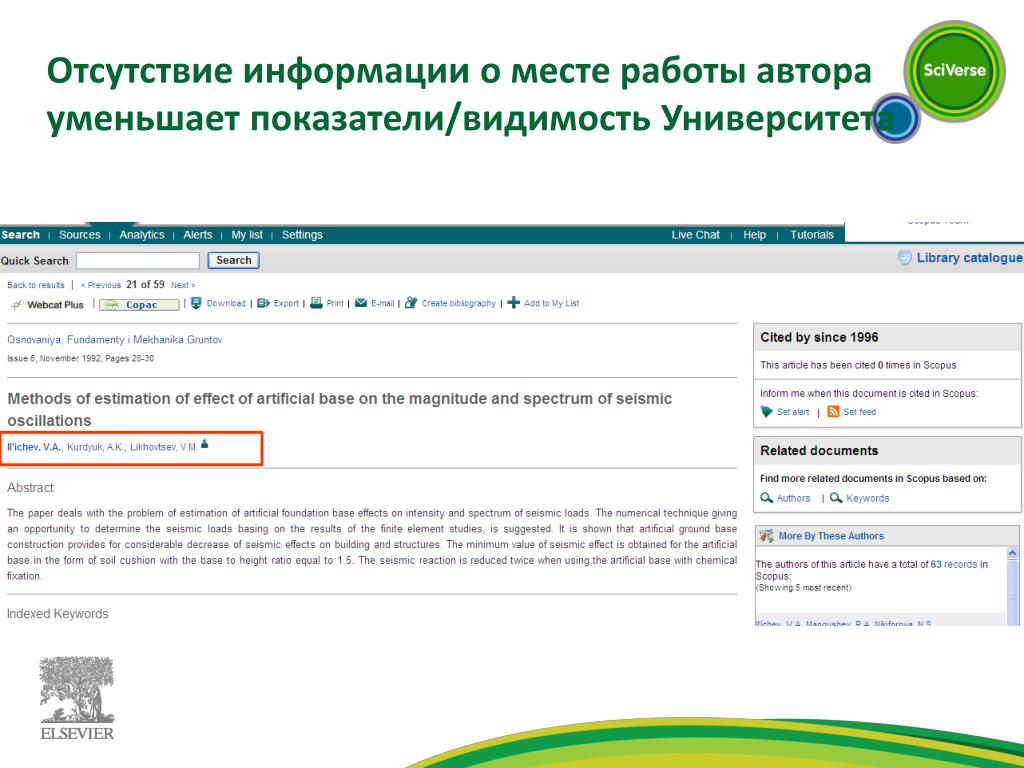
Task: Click the Copac button
Action: pos(139,304)
